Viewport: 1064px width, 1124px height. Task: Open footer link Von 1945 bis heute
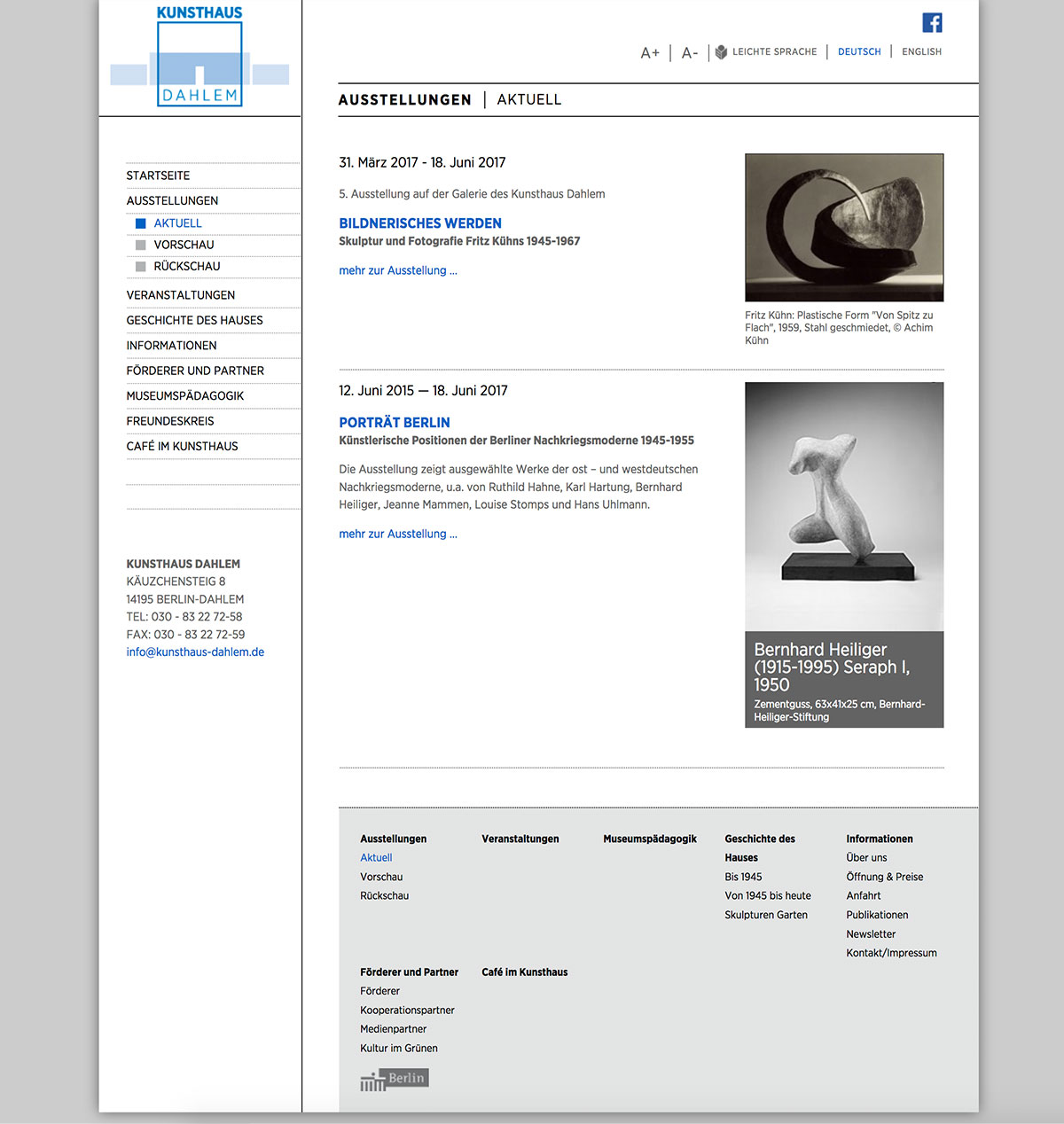tap(768, 896)
